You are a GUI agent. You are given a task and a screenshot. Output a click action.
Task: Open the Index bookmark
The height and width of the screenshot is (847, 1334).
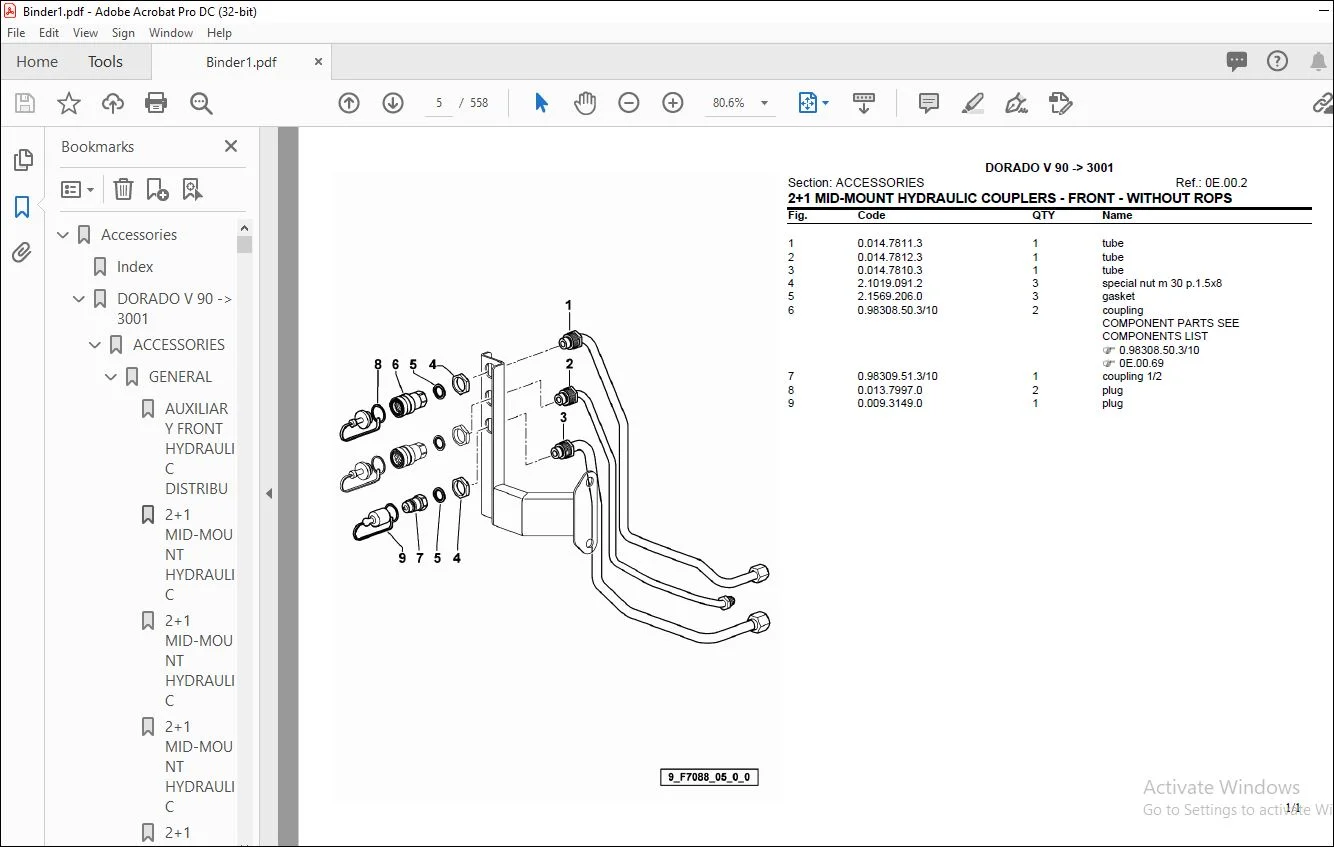click(x=135, y=267)
